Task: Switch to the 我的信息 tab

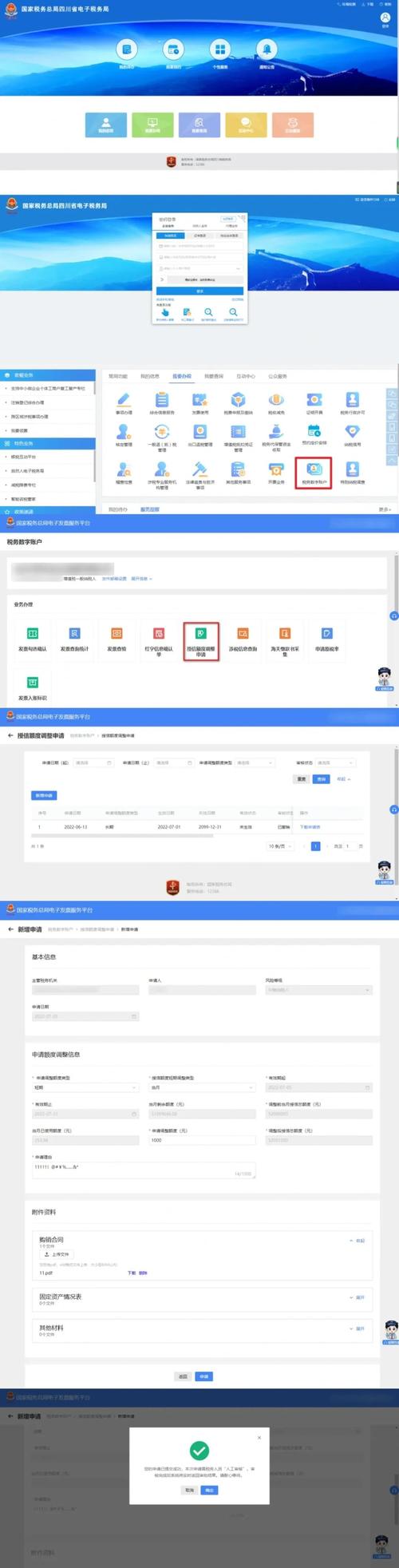Action: tap(150, 376)
